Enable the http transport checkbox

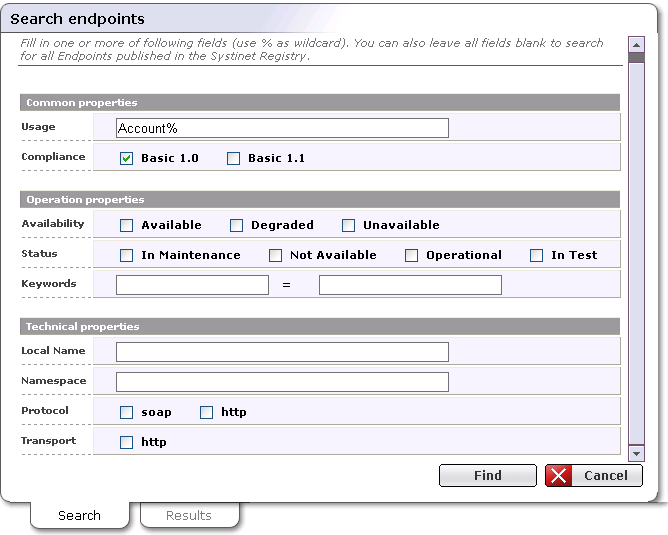point(127,442)
